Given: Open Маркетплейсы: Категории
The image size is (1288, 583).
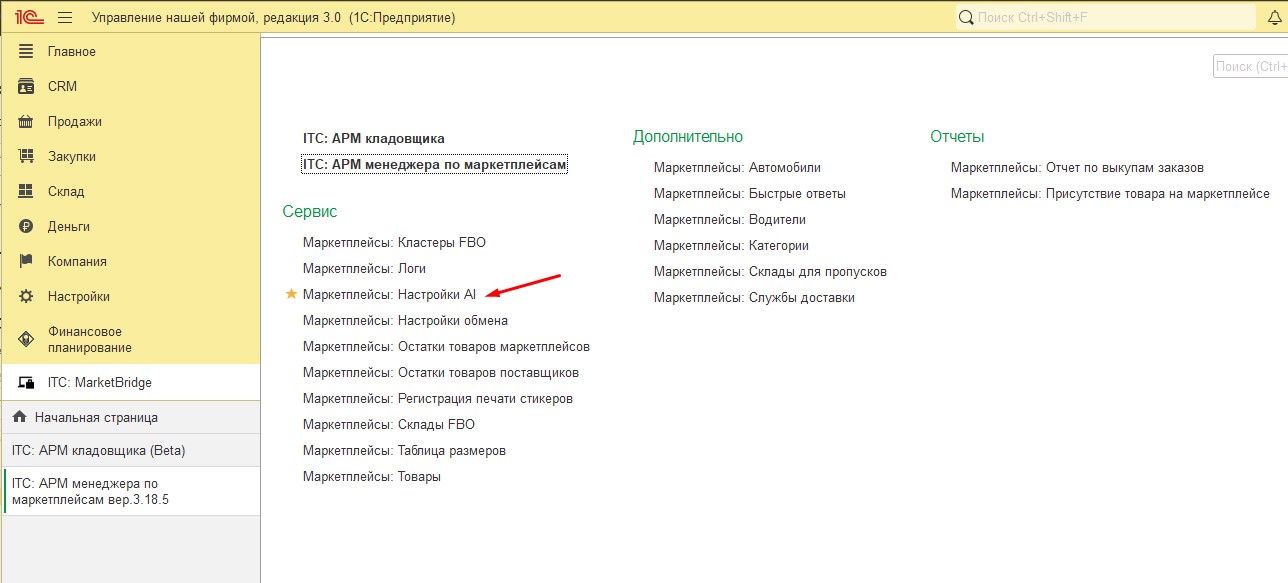Looking at the screenshot, I should coord(731,245).
